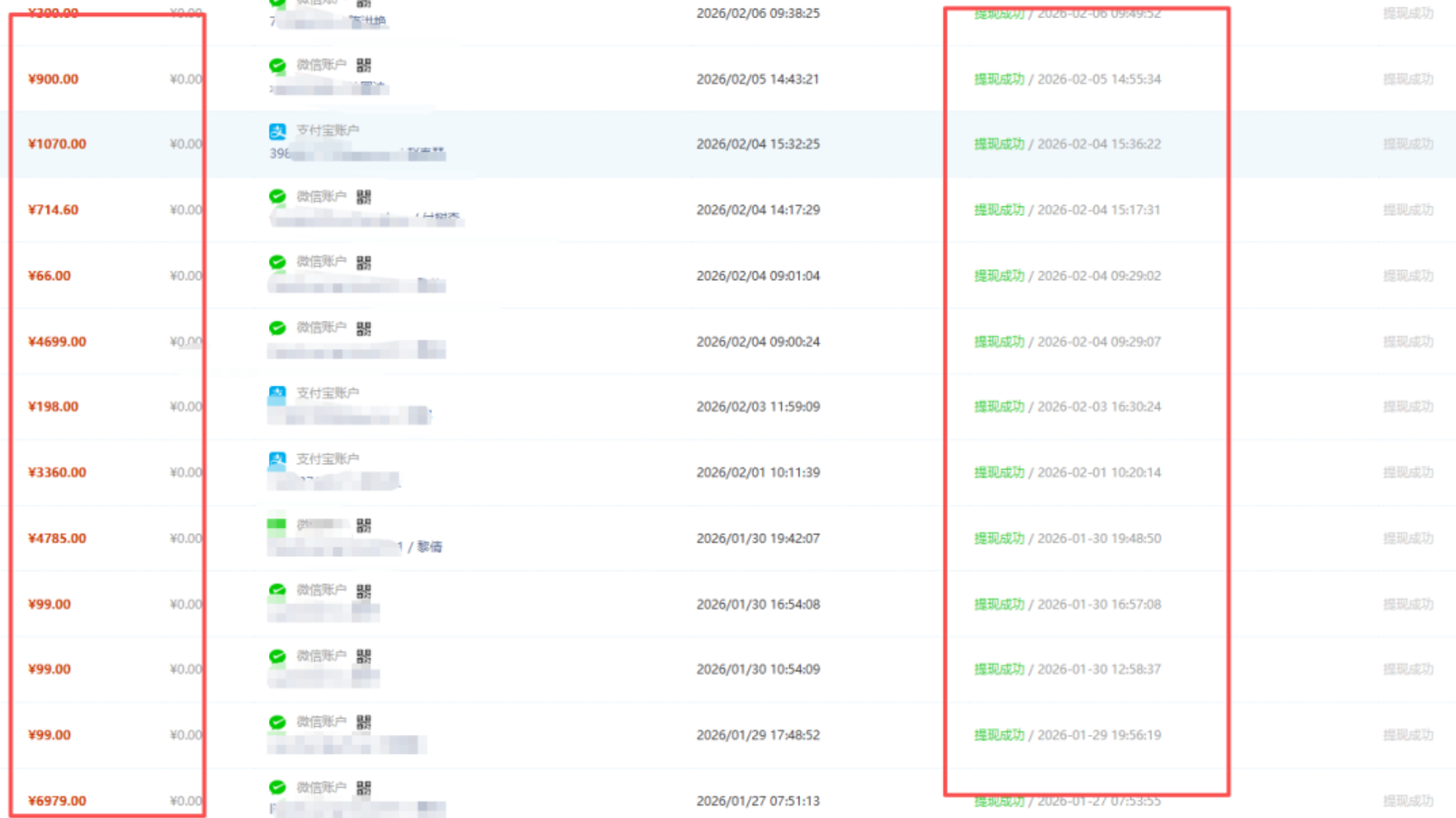Image resolution: width=1456 pixels, height=818 pixels.
Task: Click the WeChat icon in the 2026/01/30 16:54:08 row
Action: tap(277, 591)
